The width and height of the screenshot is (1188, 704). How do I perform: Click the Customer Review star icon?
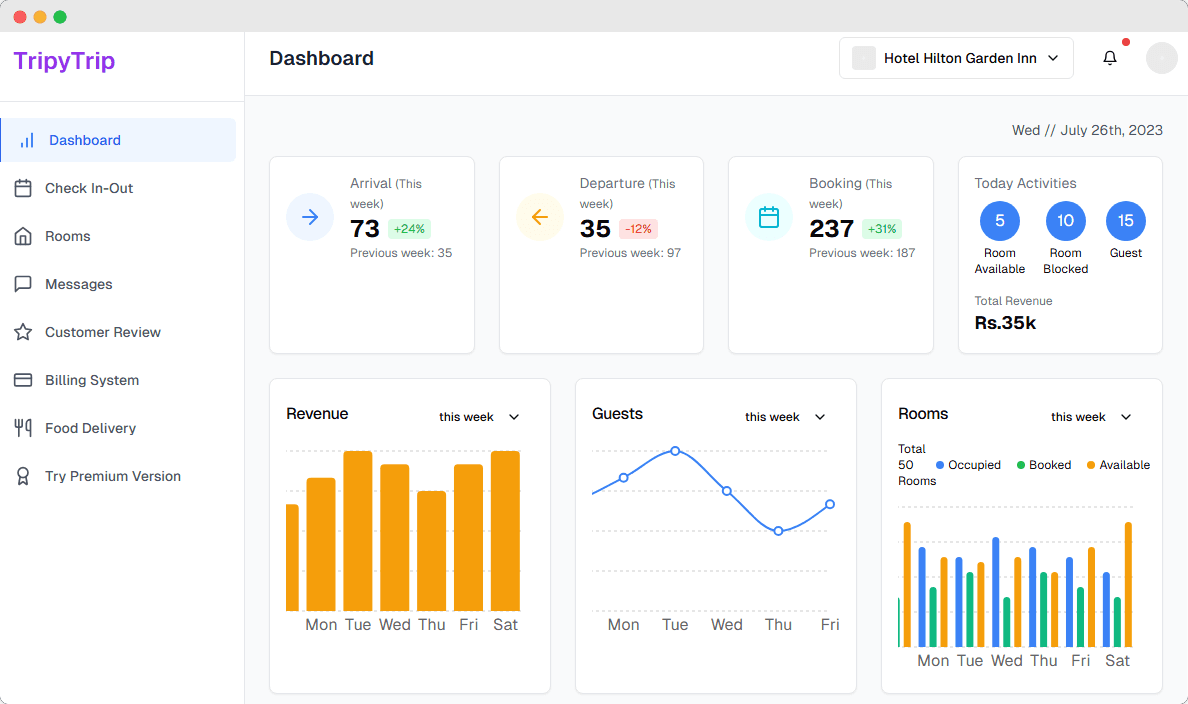coord(23,332)
